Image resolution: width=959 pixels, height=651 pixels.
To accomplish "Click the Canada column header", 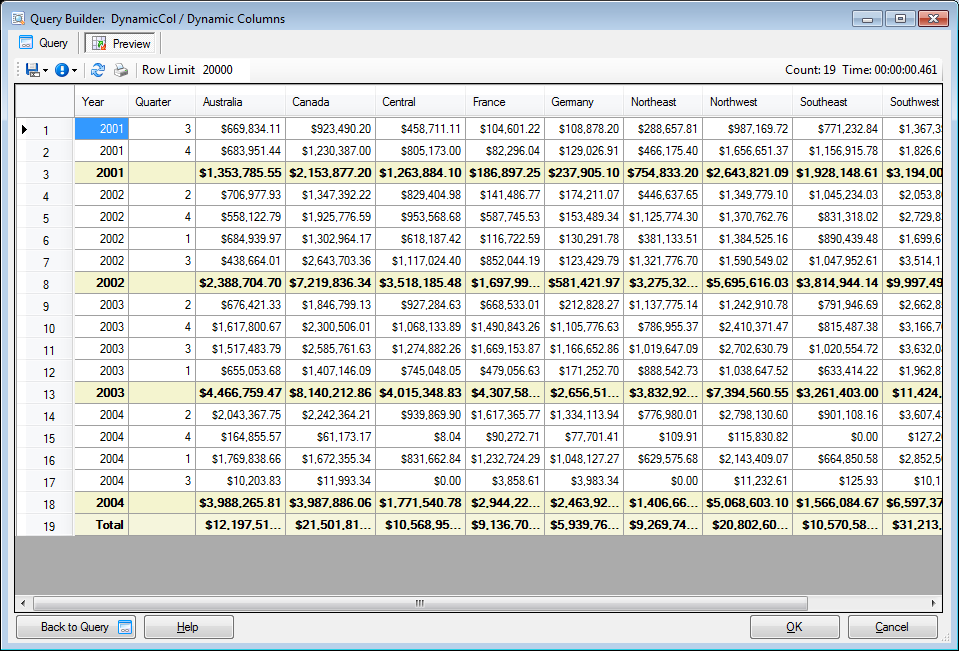I will coord(330,102).
